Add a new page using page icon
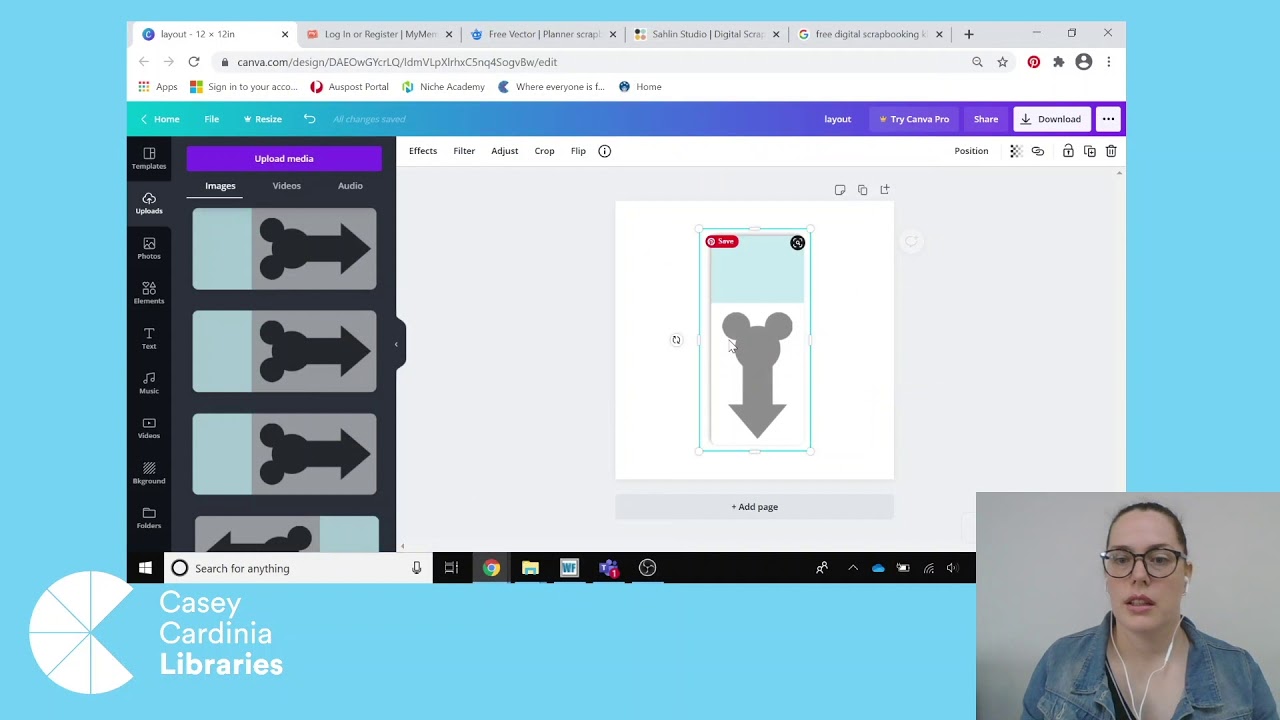The image size is (1280, 720). pyautogui.click(x=885, y=190)
